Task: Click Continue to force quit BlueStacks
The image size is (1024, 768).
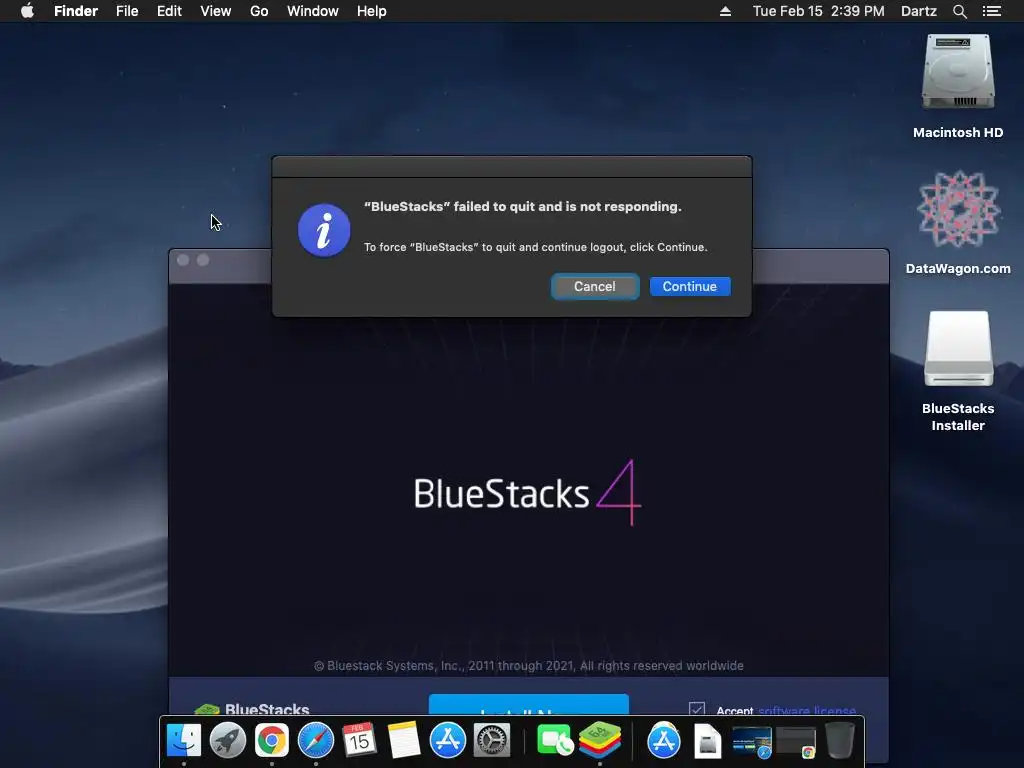Action: (690, 286)
